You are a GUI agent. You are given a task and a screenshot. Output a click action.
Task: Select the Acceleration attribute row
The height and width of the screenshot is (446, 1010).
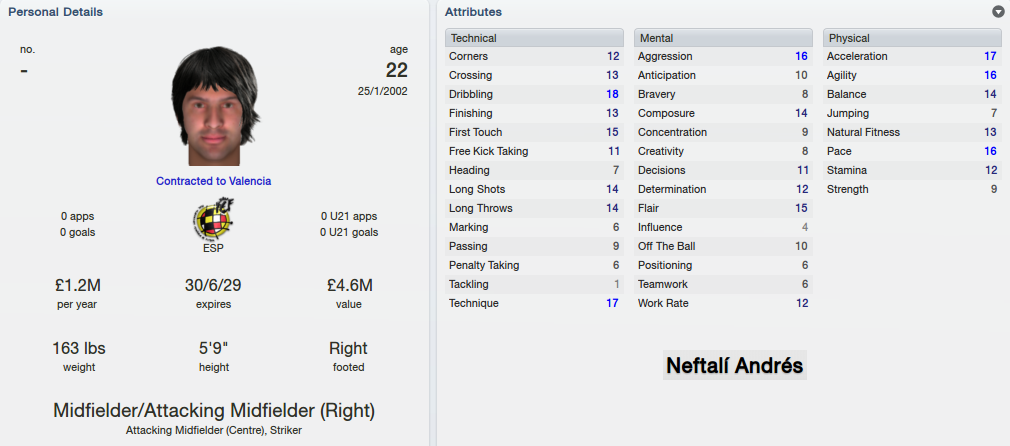912,56
